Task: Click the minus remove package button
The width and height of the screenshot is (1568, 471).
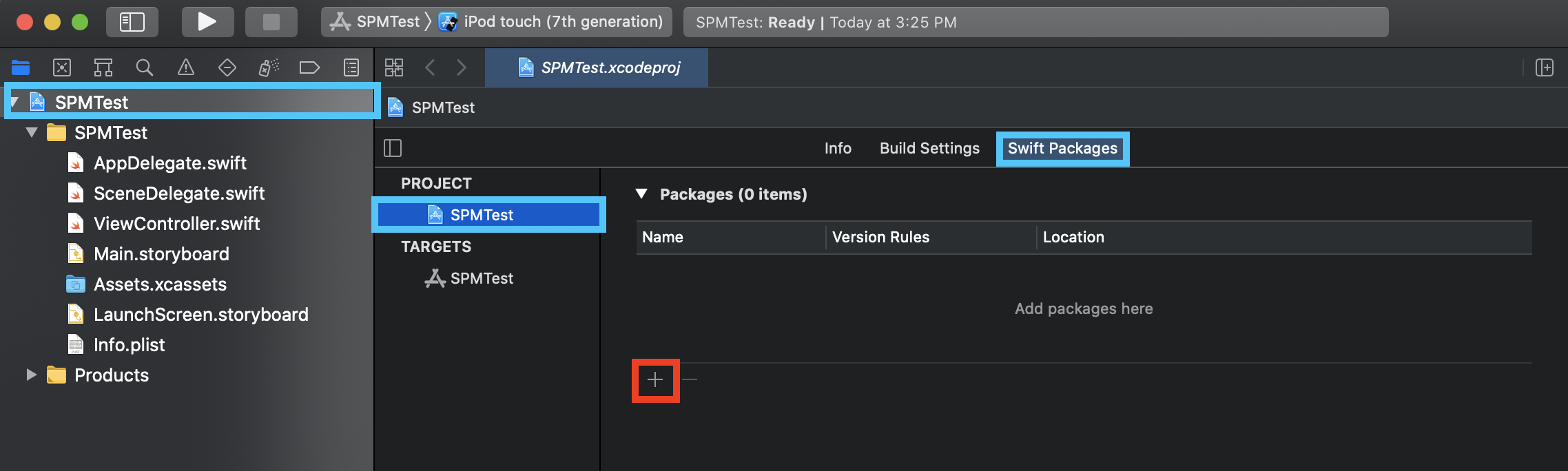Action: [690, 379]
